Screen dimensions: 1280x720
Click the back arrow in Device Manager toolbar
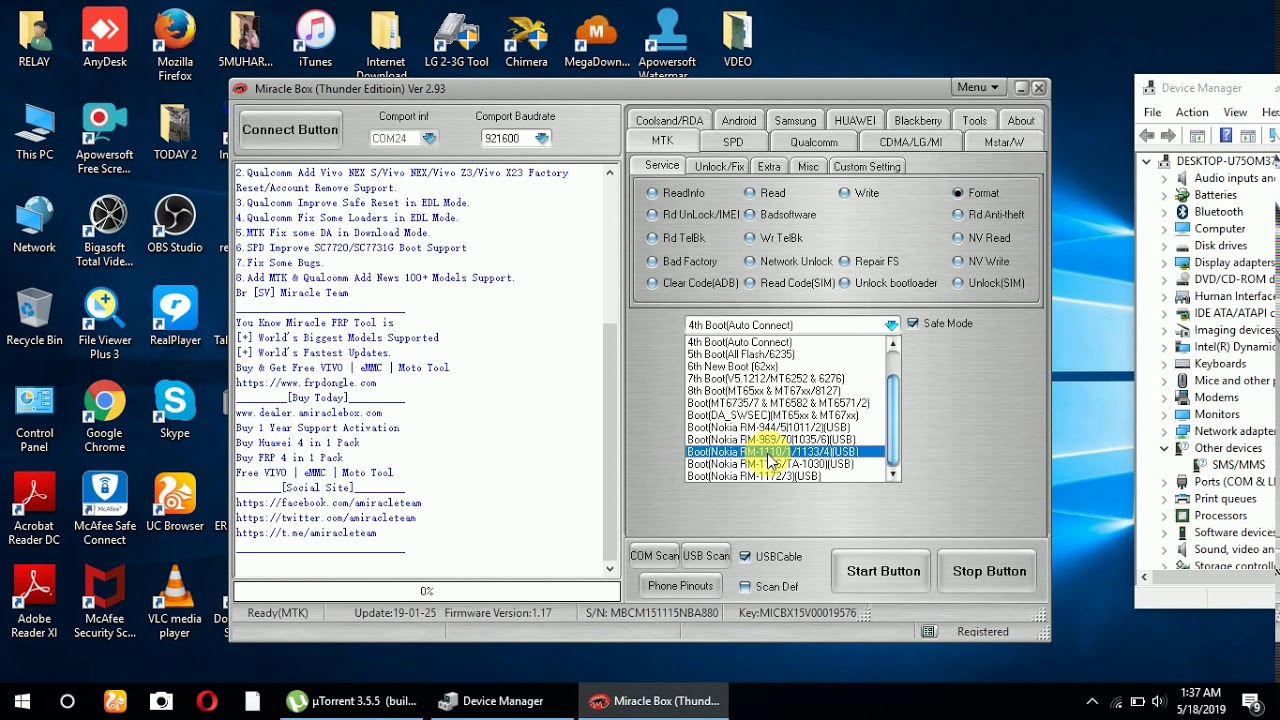point(1147,136)
